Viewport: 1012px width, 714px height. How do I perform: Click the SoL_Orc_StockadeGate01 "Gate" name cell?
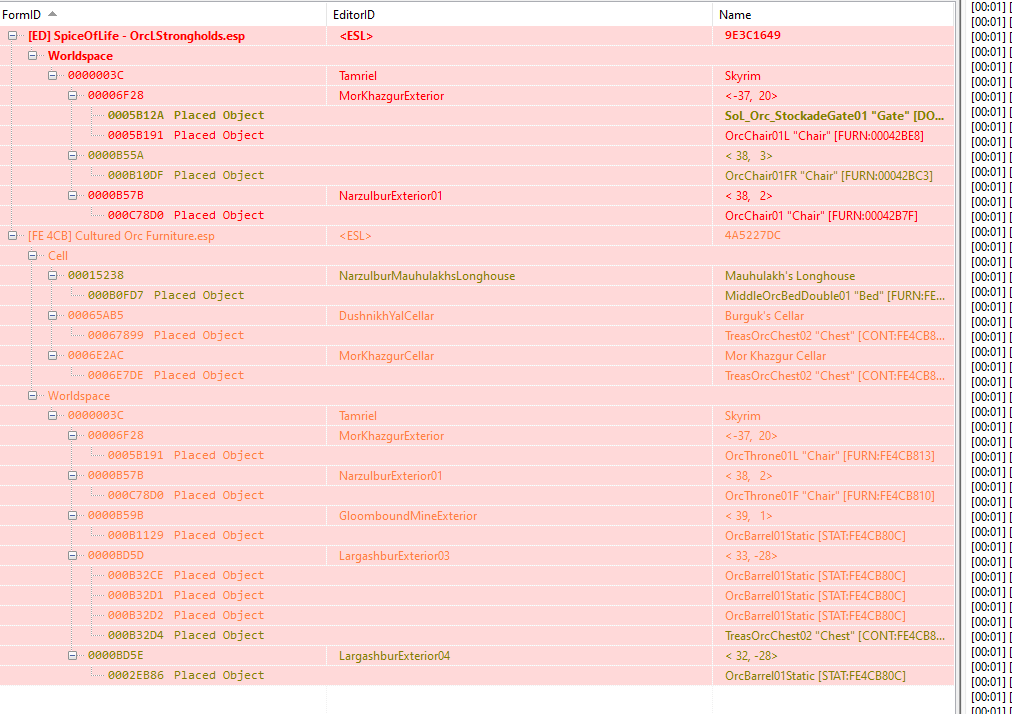click(x=834, y=116)
